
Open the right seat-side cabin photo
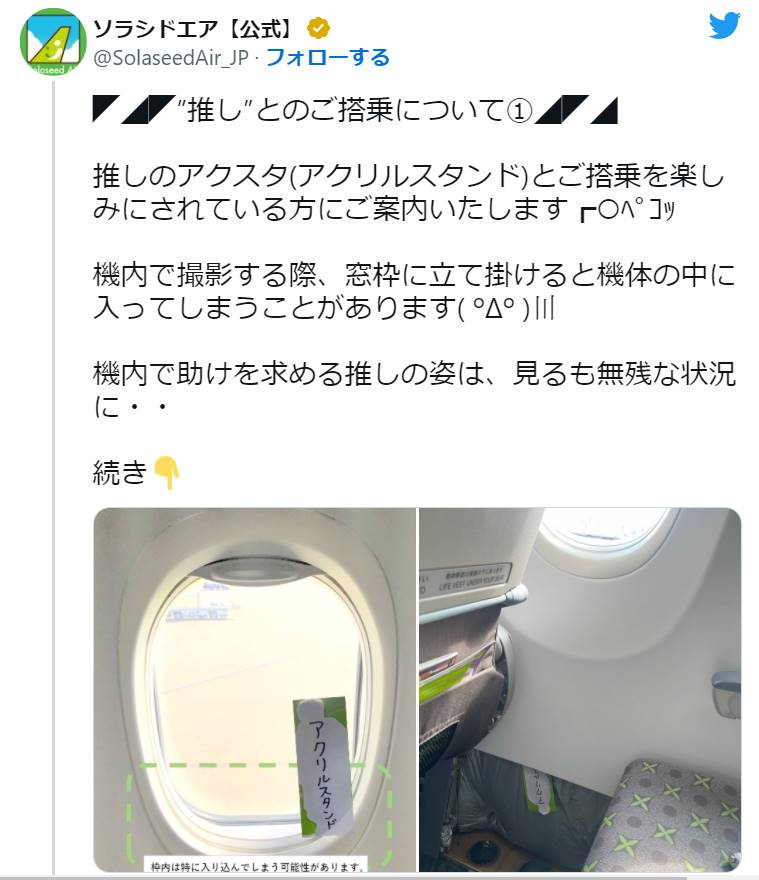click(580, 690)
